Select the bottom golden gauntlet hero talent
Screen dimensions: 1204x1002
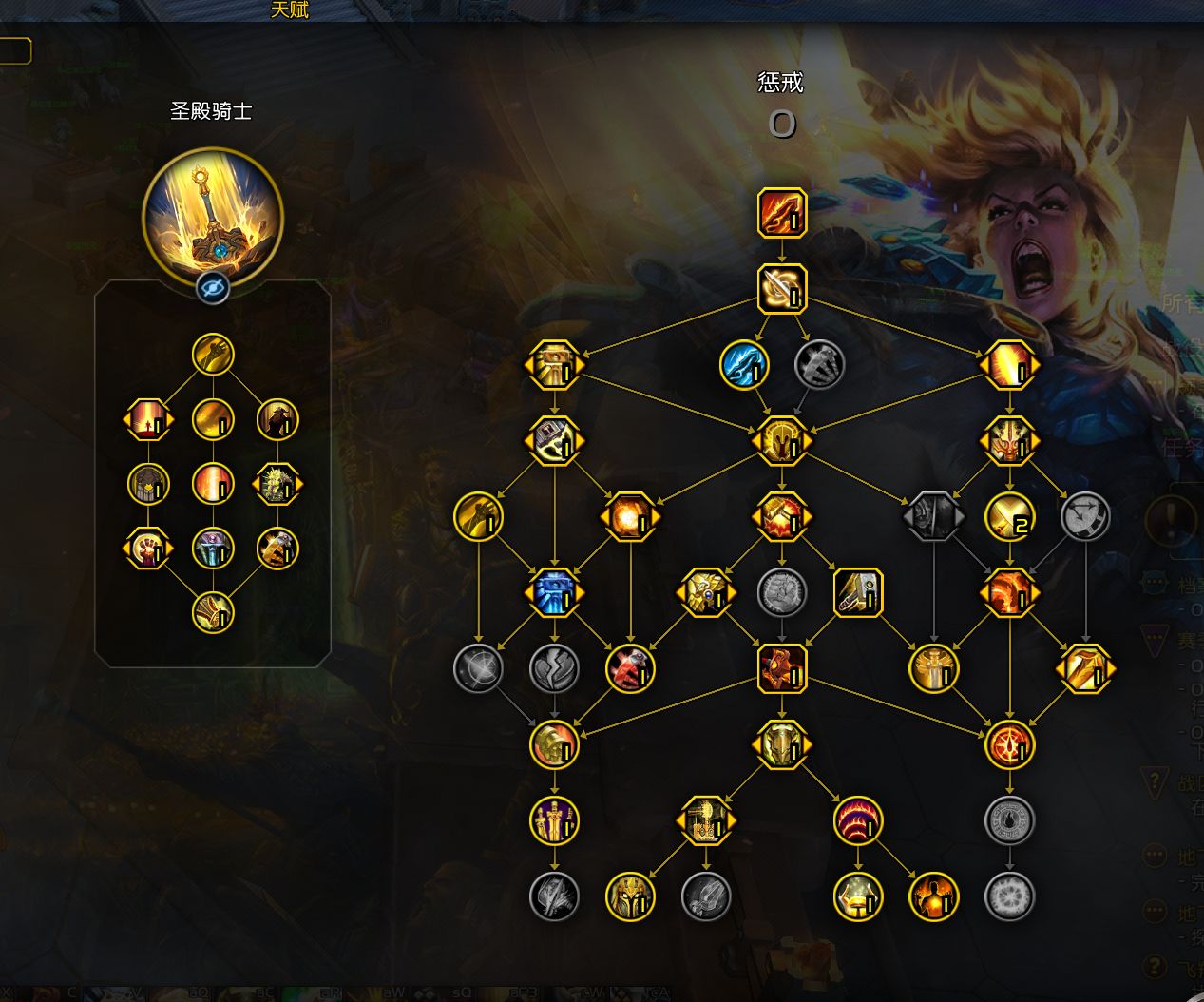(213, 613)
